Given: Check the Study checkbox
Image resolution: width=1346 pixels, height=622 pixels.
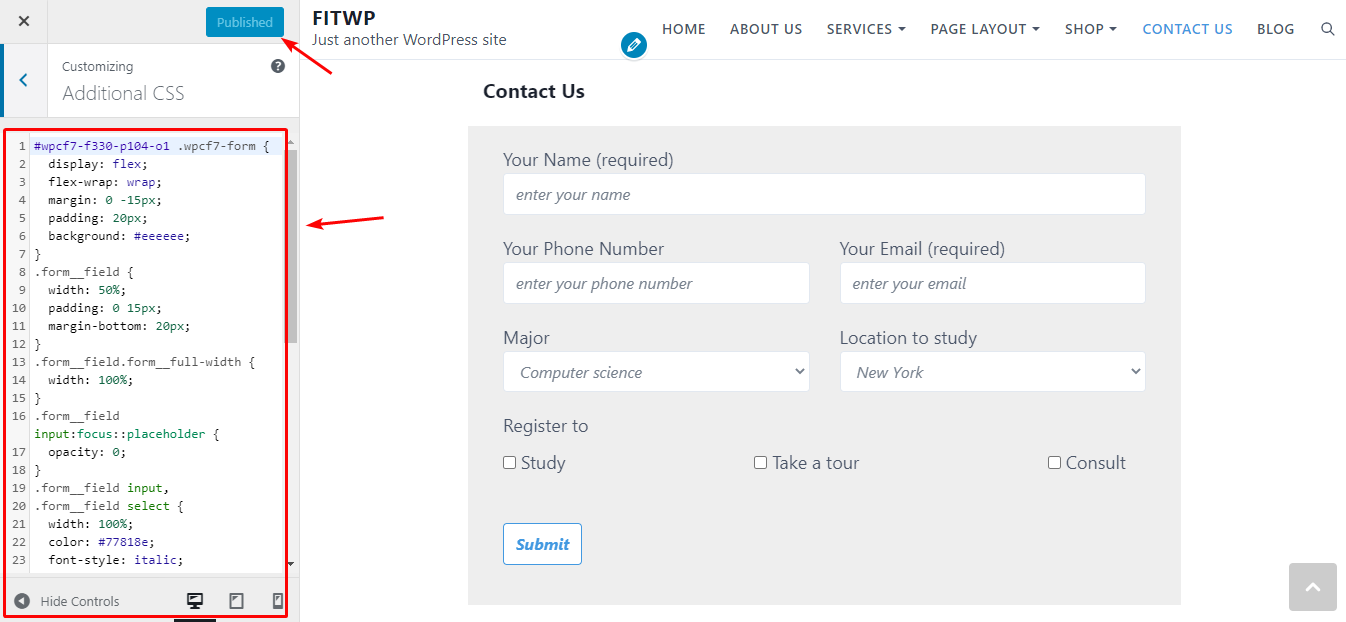Looking at the screenshot, I should 510,463.
